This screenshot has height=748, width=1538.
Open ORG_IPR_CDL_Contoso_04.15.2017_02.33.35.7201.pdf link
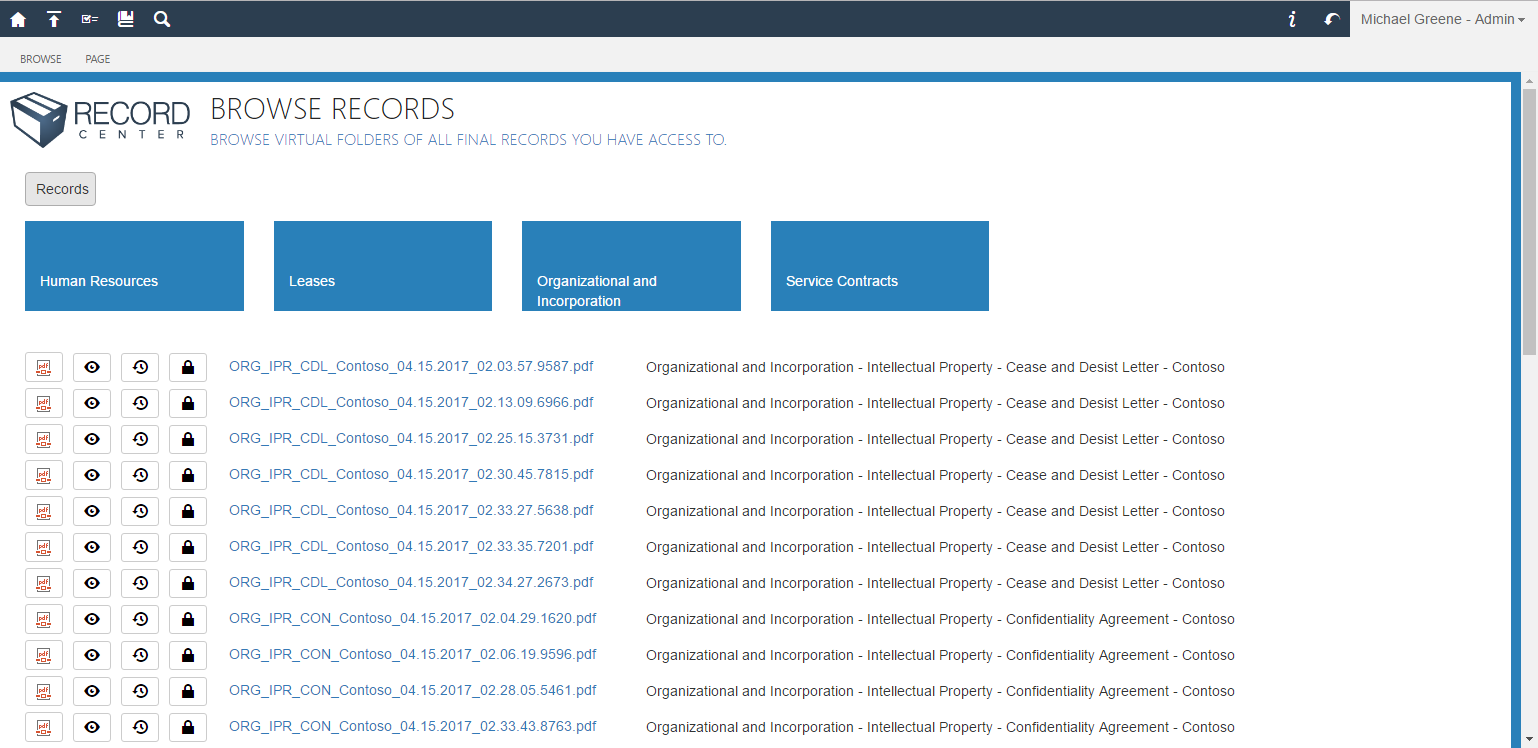pyautogui.click(x=411, y=546)
